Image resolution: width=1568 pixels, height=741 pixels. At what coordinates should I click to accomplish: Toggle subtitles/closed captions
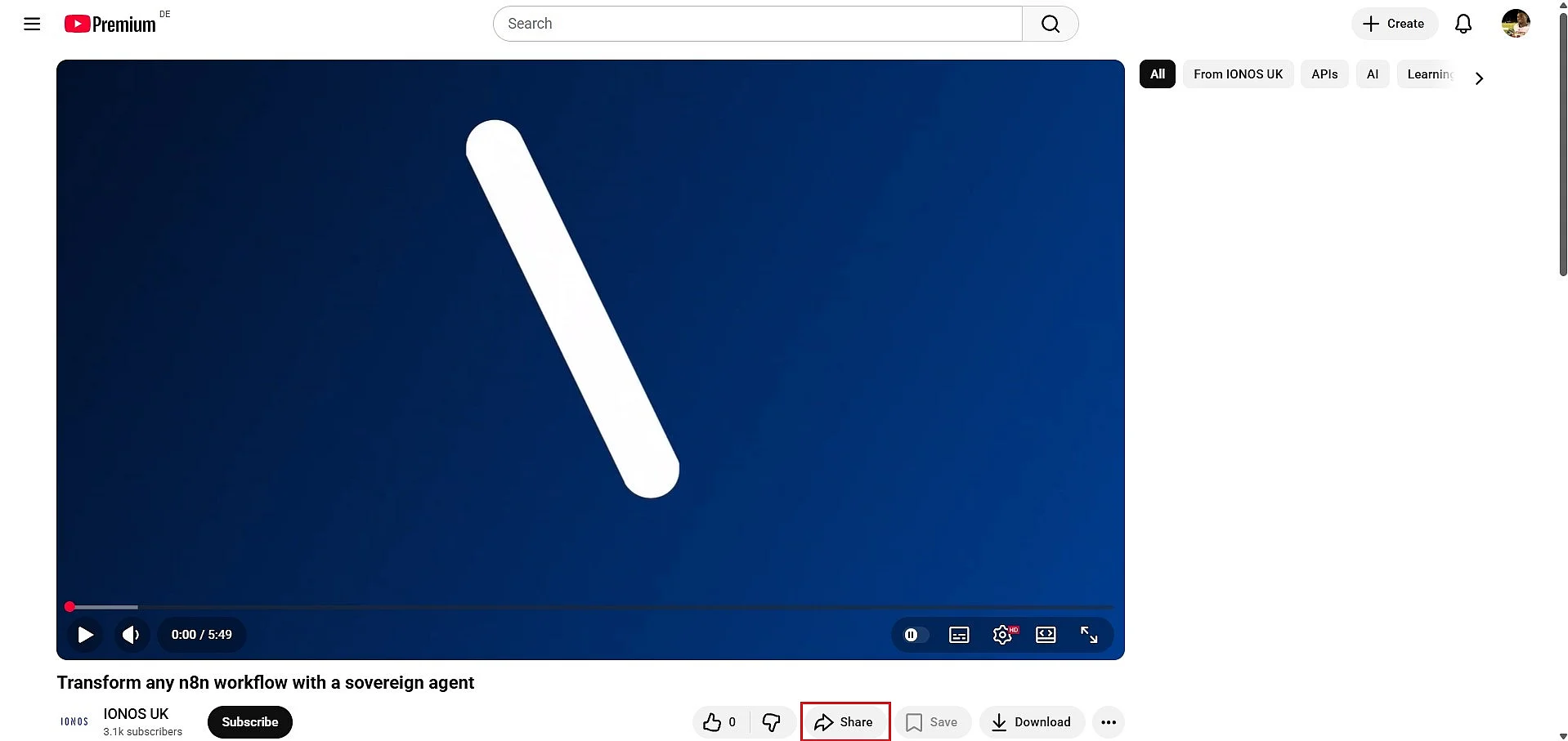[x=959, y=635]
